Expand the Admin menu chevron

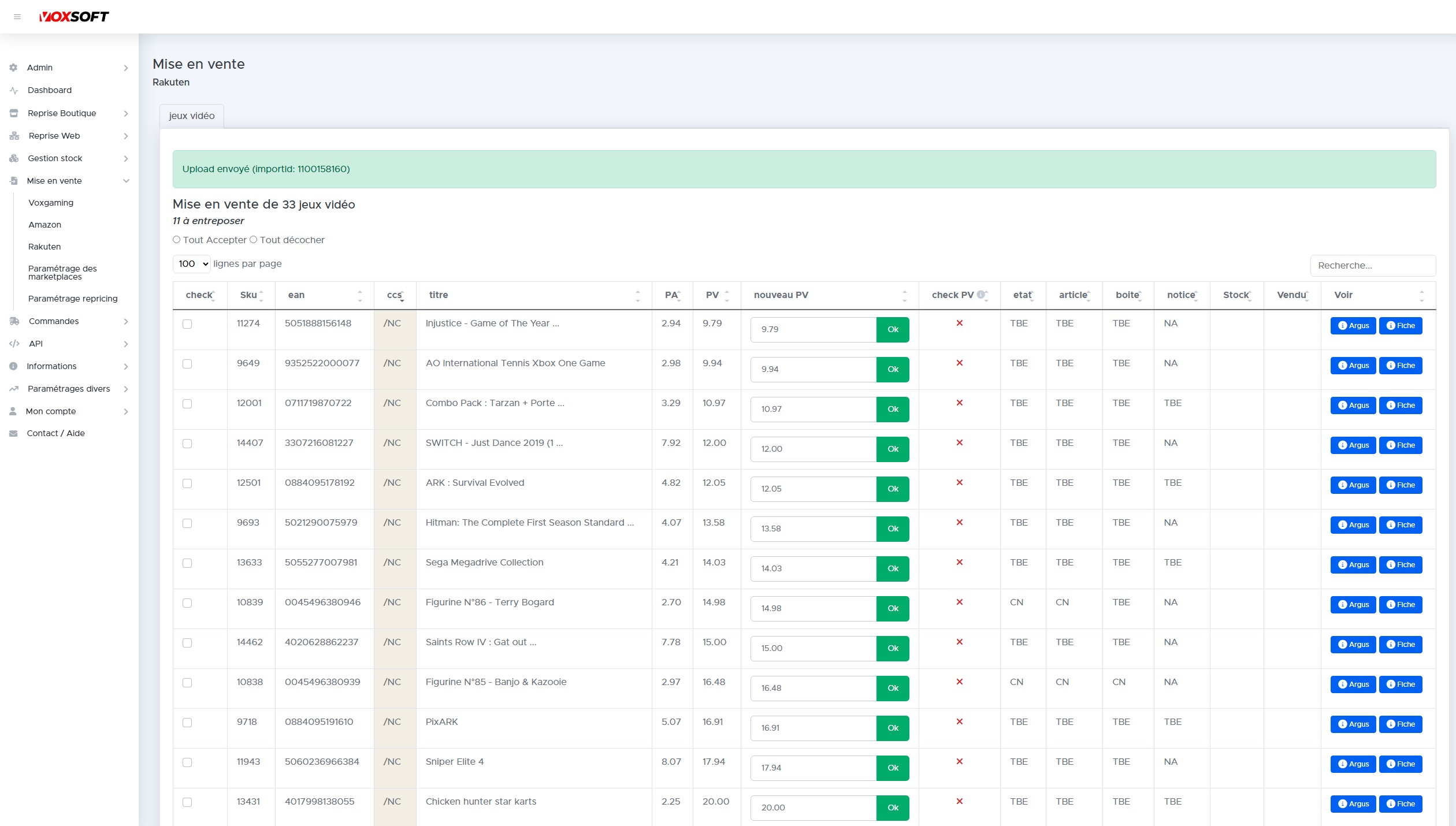tap(126, 68)
